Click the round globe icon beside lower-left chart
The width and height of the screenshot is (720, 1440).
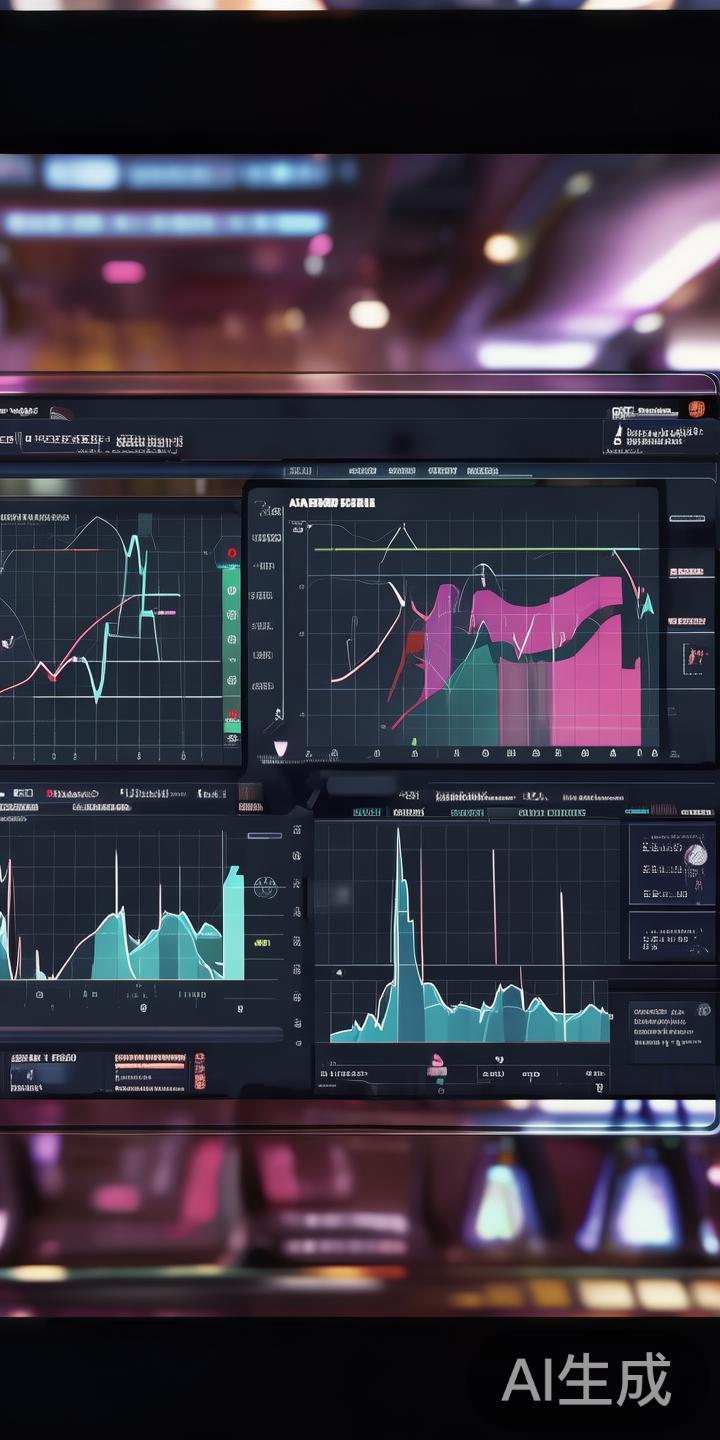[x=265, y=886]
